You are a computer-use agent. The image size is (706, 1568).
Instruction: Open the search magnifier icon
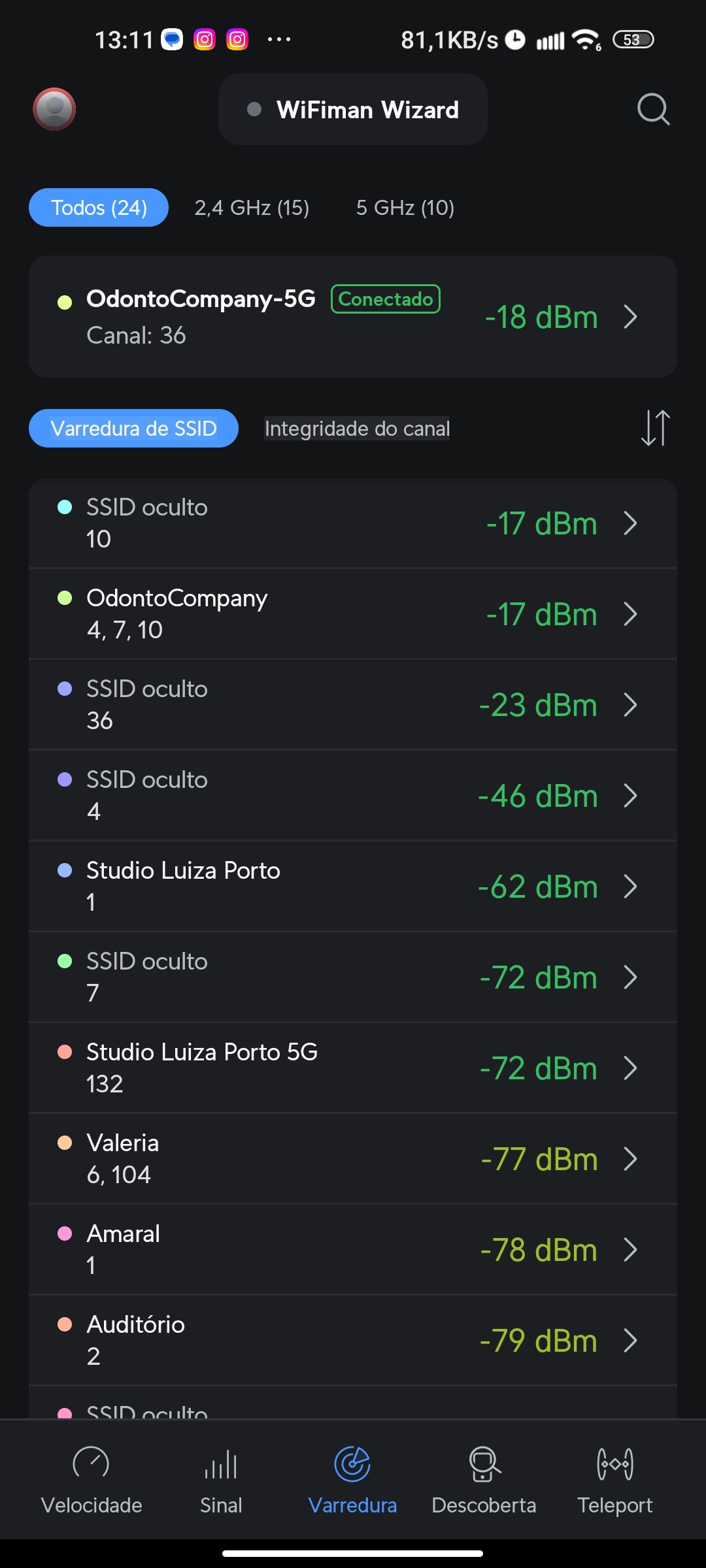coord(653,109)
